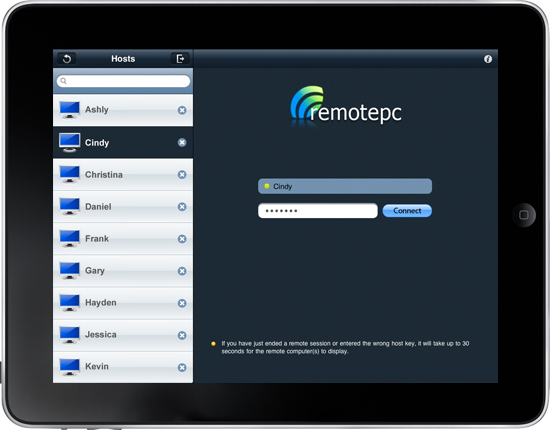Select the Ashly computer in the list
The image size is (550, 430).
pos(123,110)
